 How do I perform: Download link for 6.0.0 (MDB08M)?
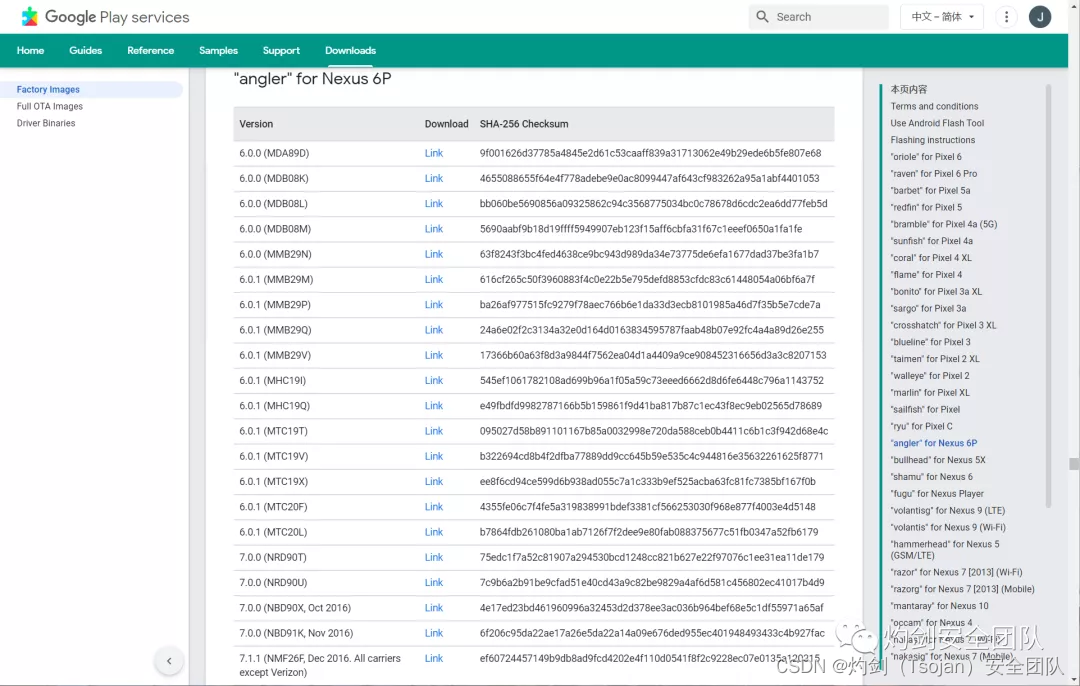(434, 229)
